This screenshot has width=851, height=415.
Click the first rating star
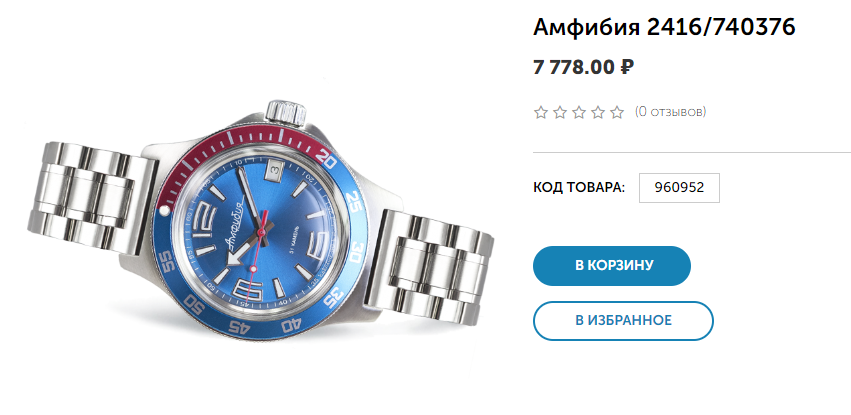tap(541, 112)
